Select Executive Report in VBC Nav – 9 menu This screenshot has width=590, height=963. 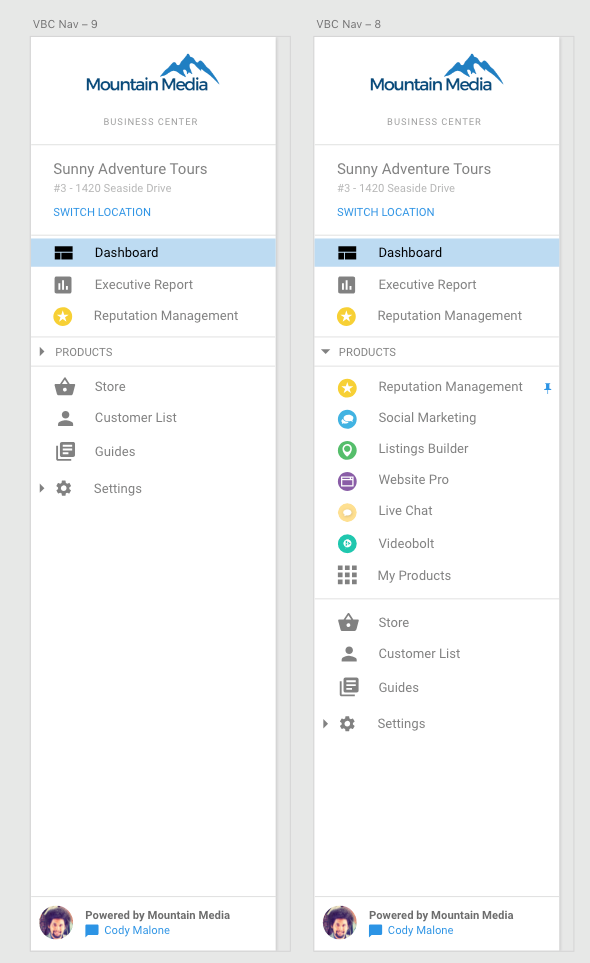(153, 284)
